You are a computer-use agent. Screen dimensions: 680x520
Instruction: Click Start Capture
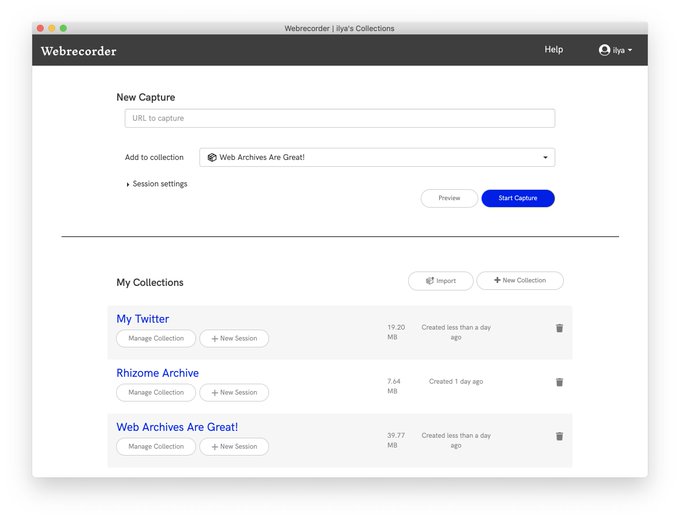pyautogui.click(x=518, y=198)
